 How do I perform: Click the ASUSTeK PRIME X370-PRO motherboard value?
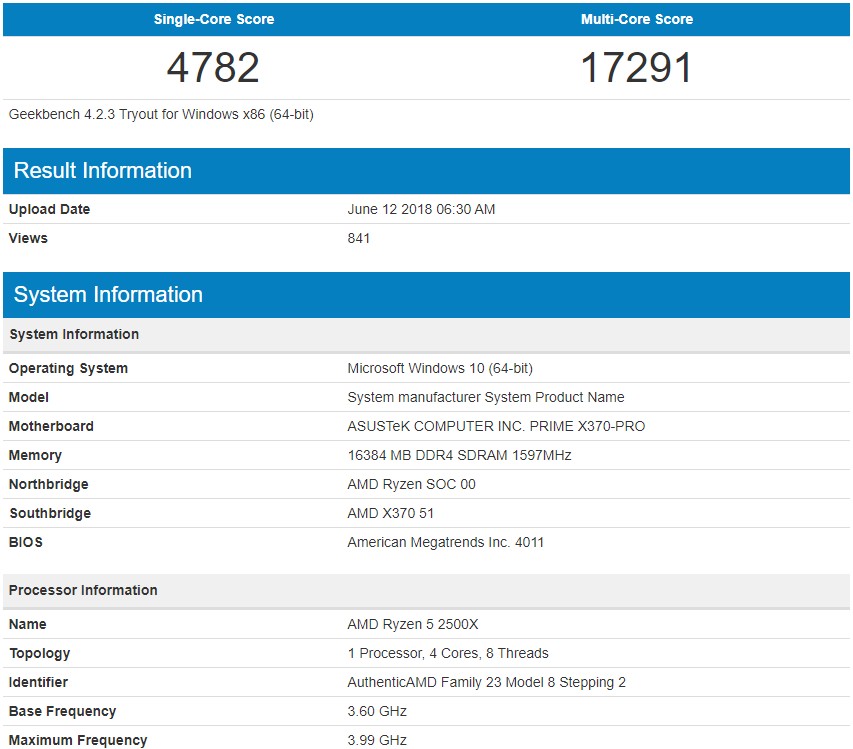(496, 426)
